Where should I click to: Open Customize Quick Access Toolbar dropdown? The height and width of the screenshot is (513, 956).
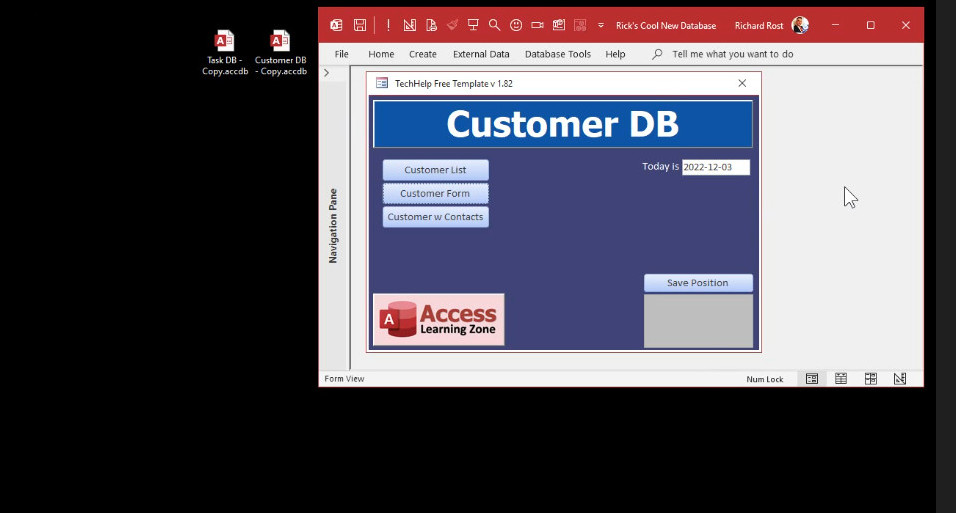pos(601,25)
